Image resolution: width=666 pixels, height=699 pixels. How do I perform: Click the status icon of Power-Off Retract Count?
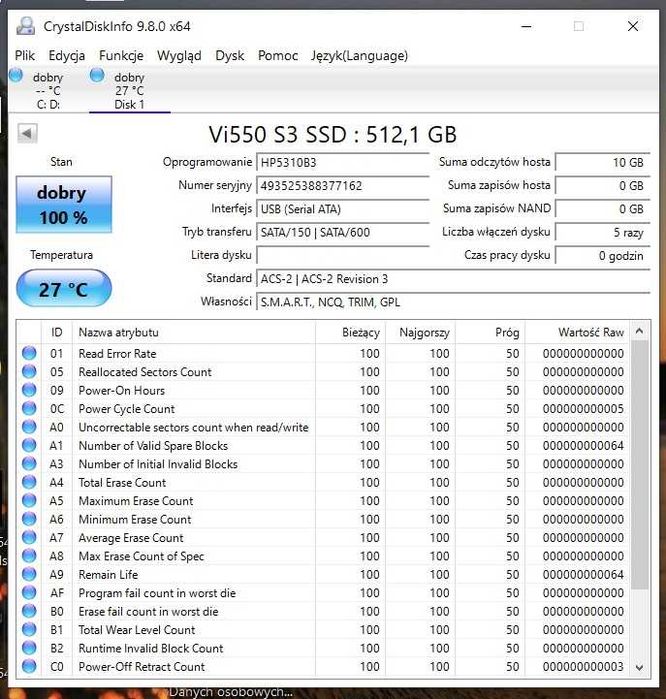click(x=29, y=666)
